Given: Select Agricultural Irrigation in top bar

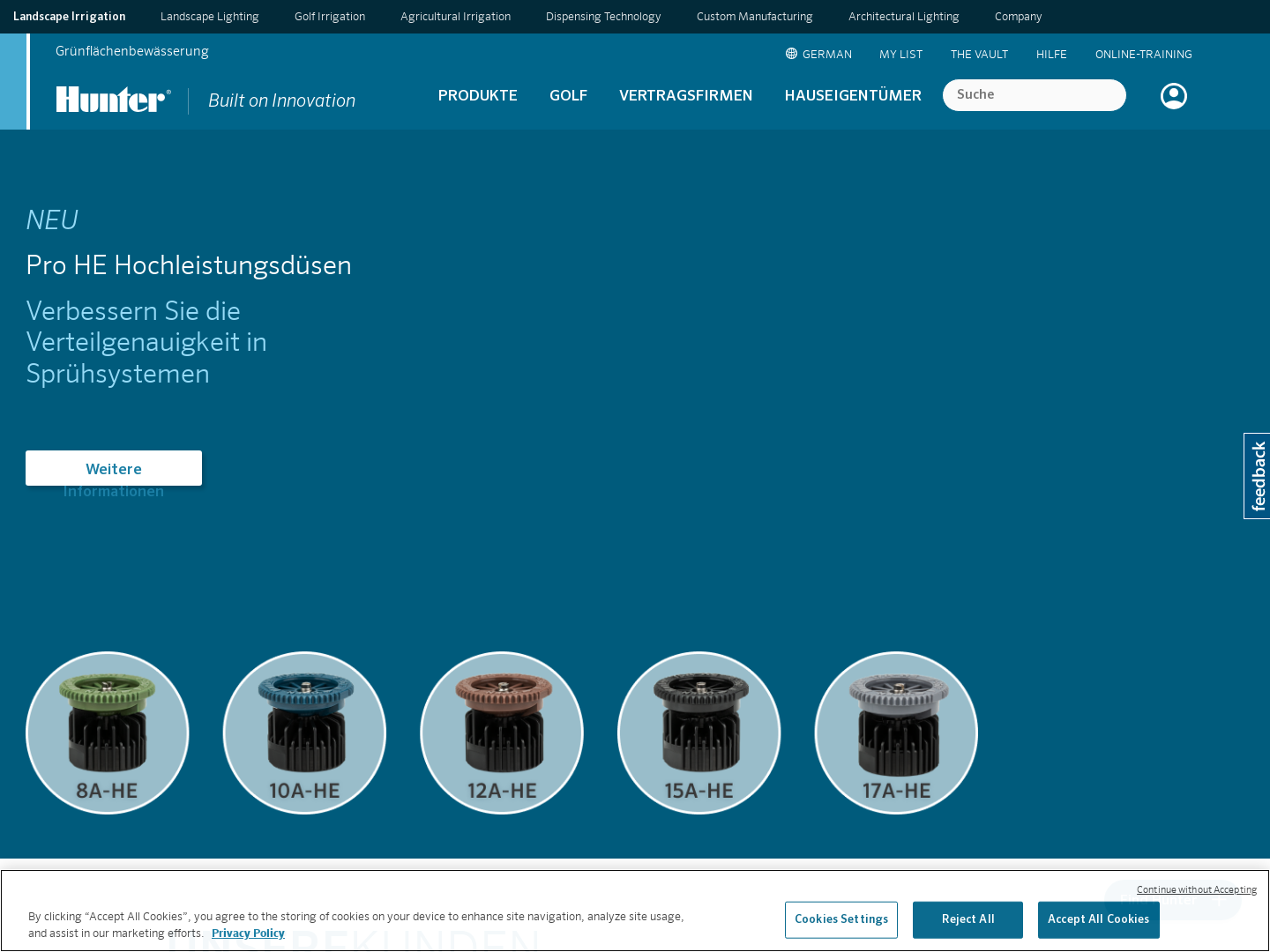Looking at the screenshot, I should (456, 17).
